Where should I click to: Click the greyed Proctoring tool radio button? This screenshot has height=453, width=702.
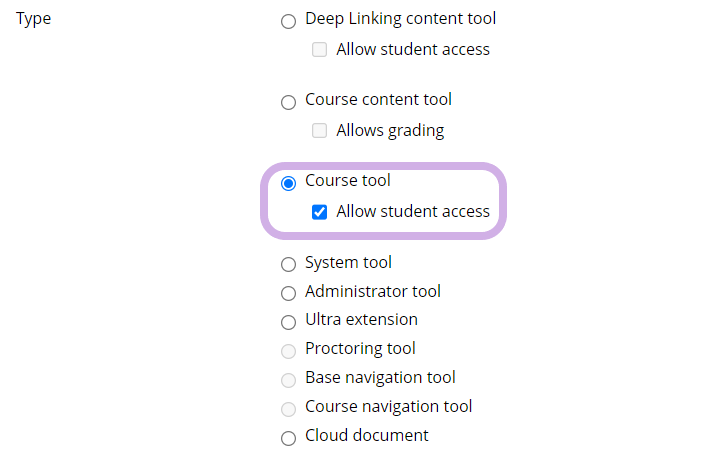tap(289, 351)
